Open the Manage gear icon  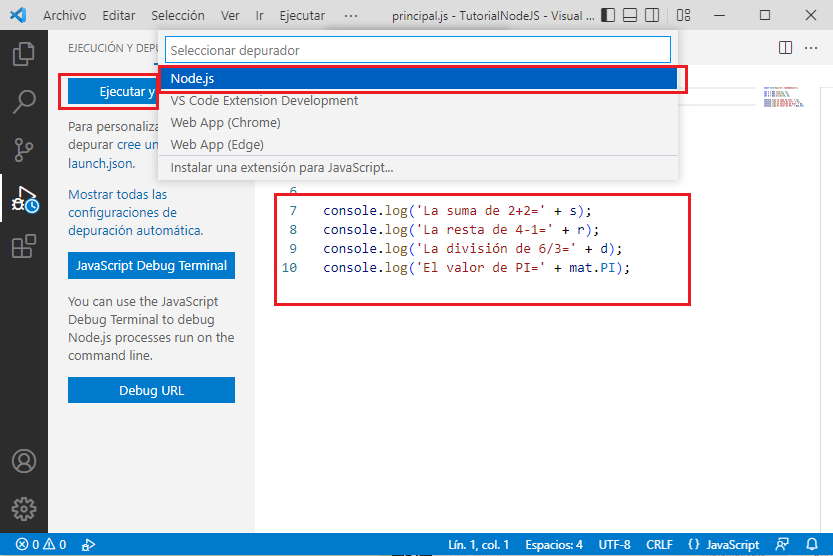point(24,509)
